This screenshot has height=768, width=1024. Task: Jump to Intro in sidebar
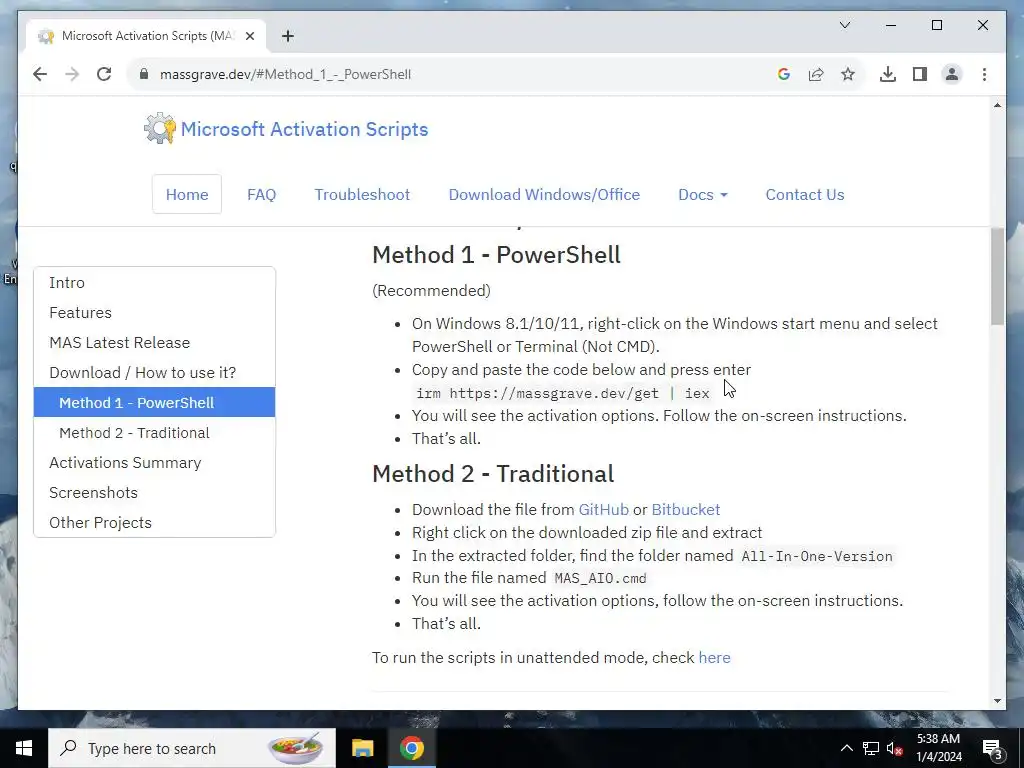click(154, 283)
